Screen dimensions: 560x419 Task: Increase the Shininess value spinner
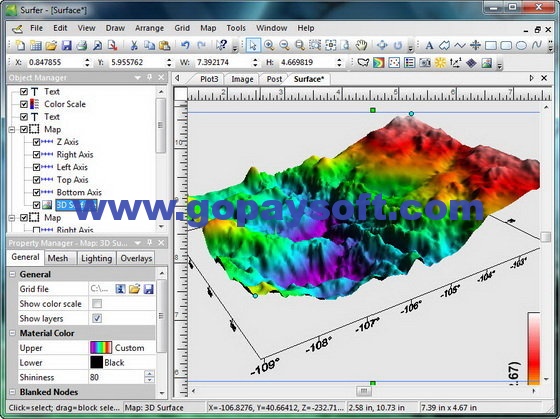149,374
